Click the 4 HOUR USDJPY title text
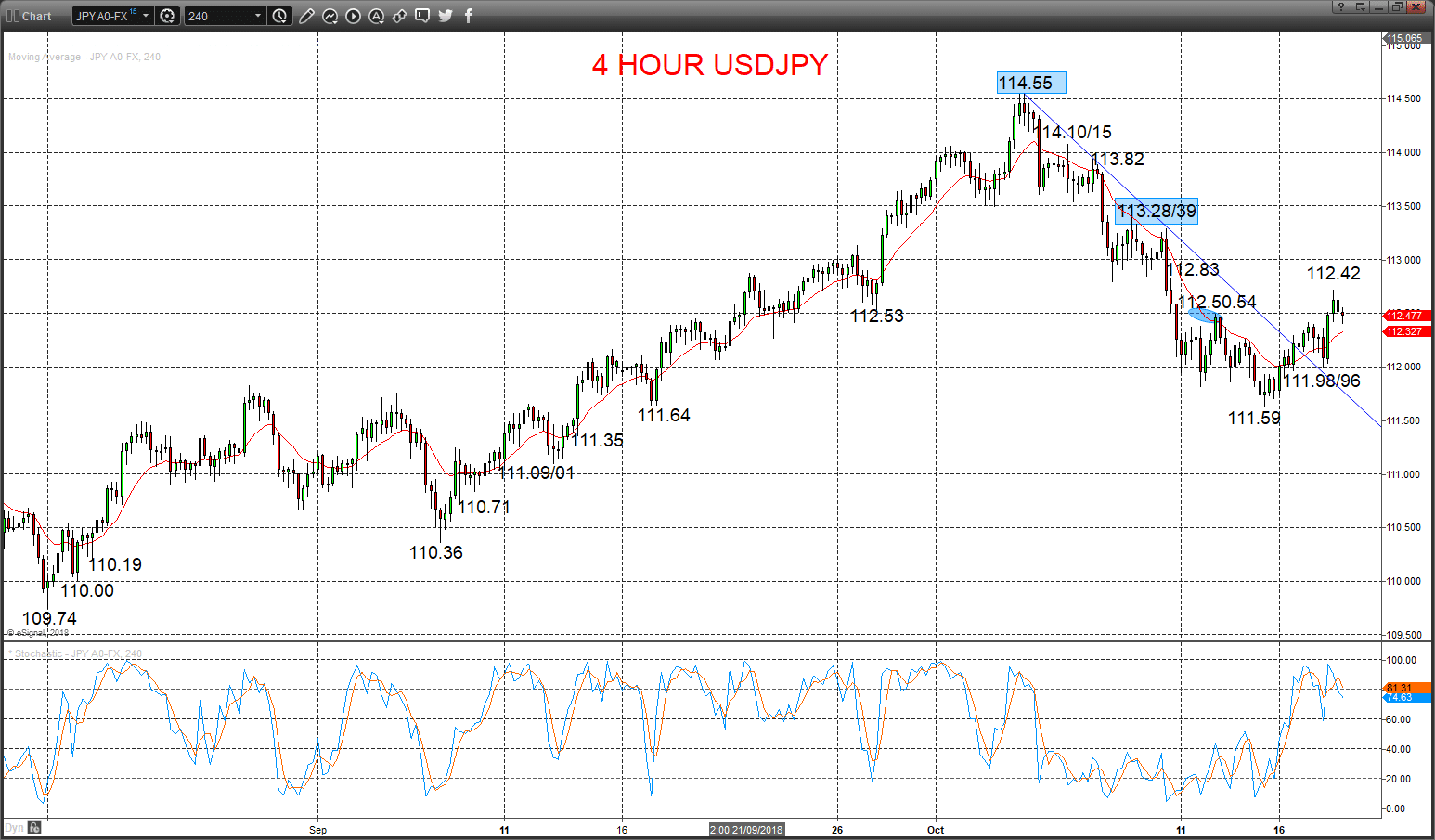 710,65
